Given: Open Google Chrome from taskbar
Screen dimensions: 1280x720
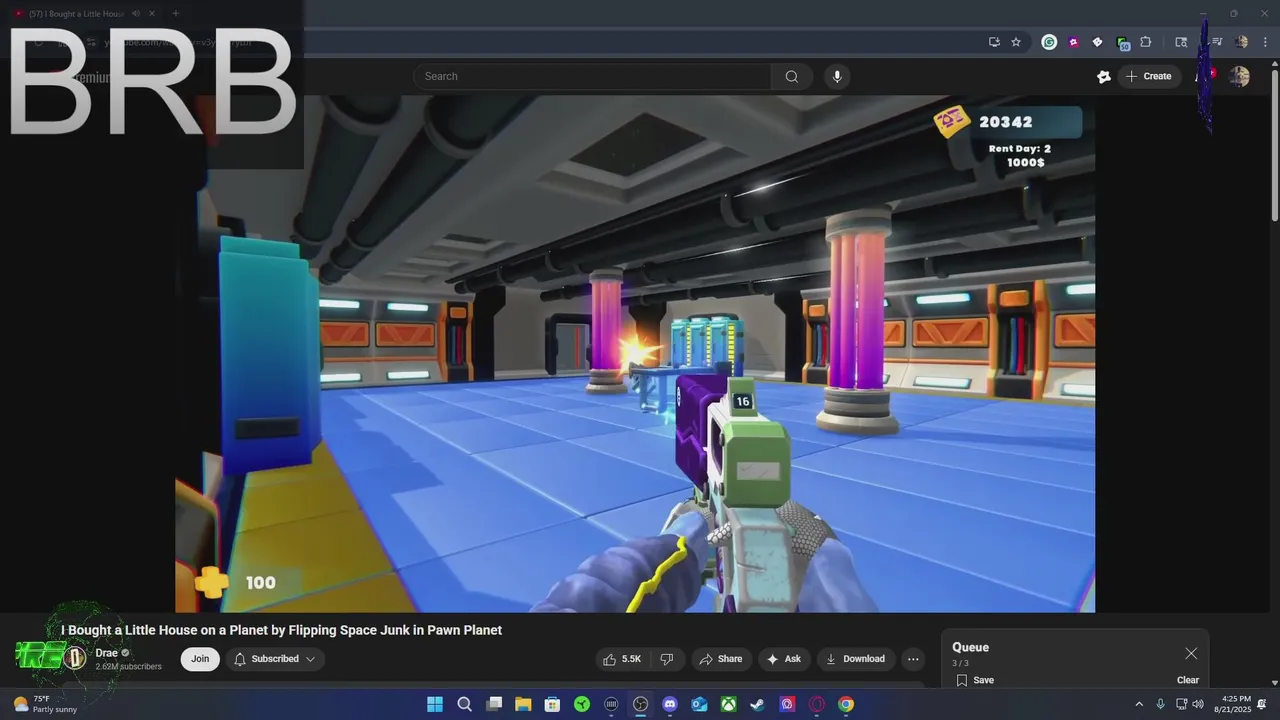Looking at the screenshot, I should [846, 704].
